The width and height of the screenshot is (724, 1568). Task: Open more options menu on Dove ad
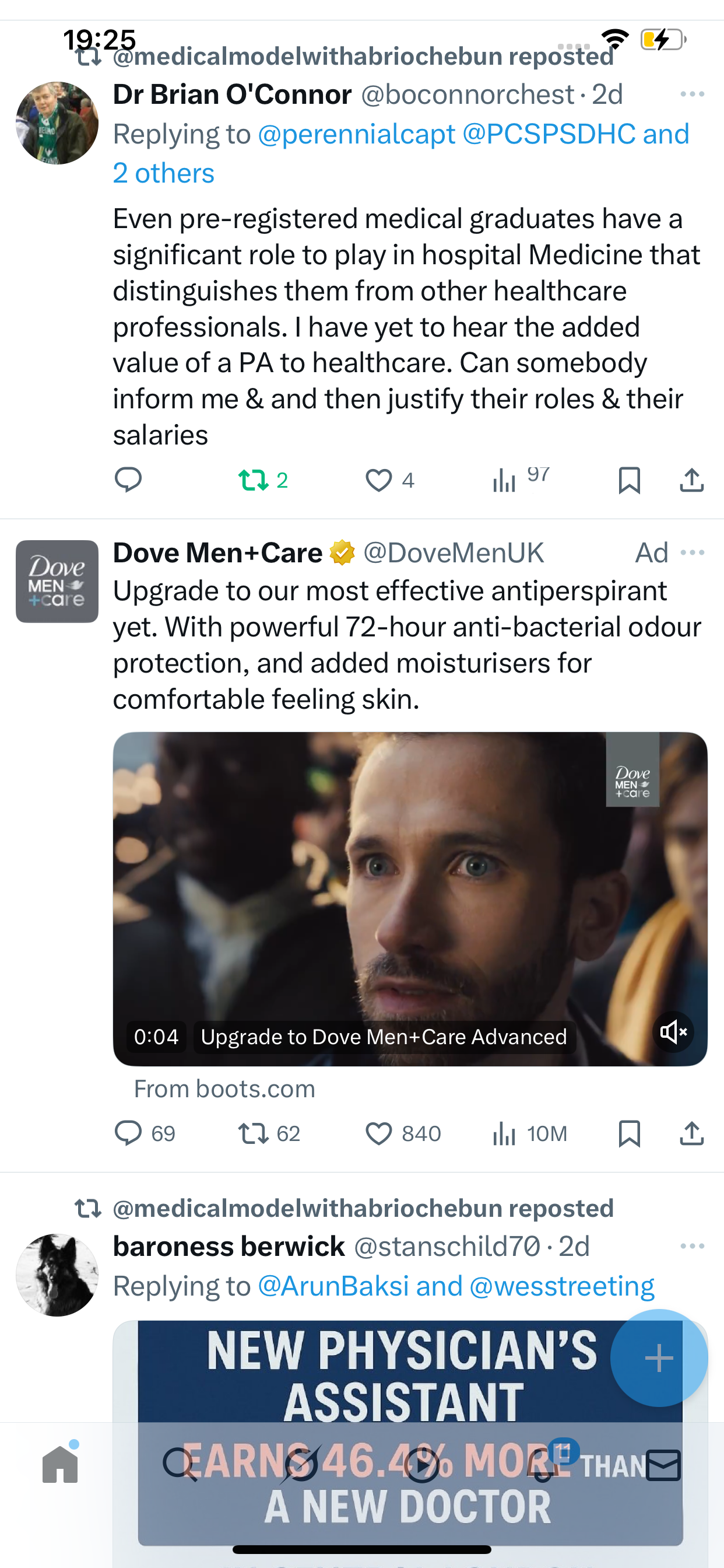click(x=693, y=552)
